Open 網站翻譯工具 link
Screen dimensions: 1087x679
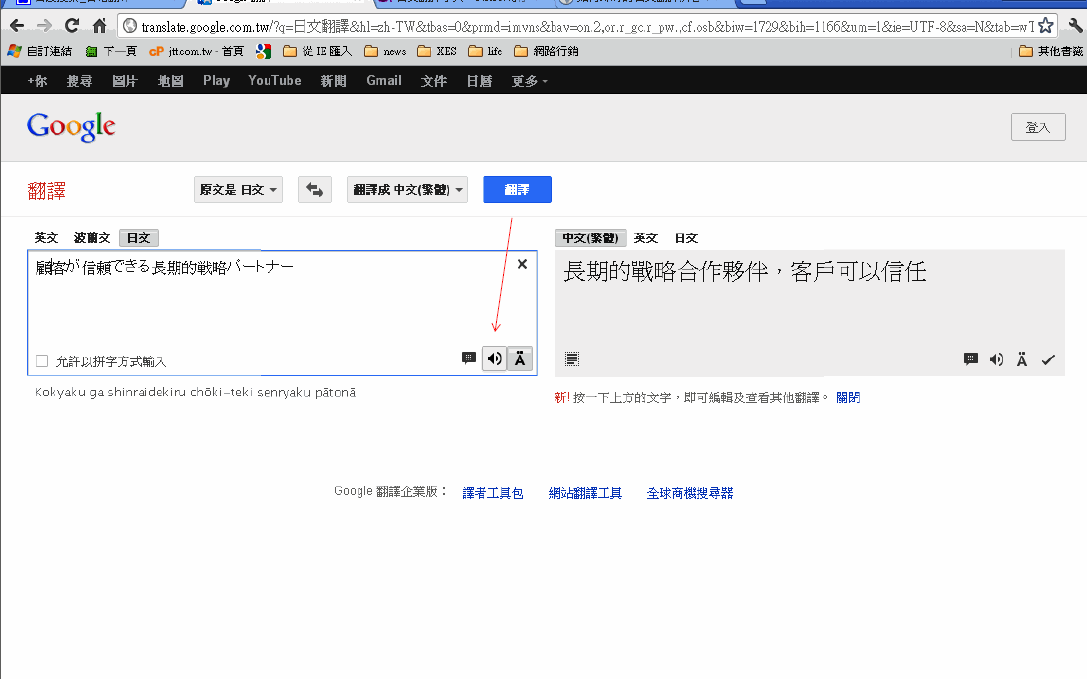[x=585, y=493]
